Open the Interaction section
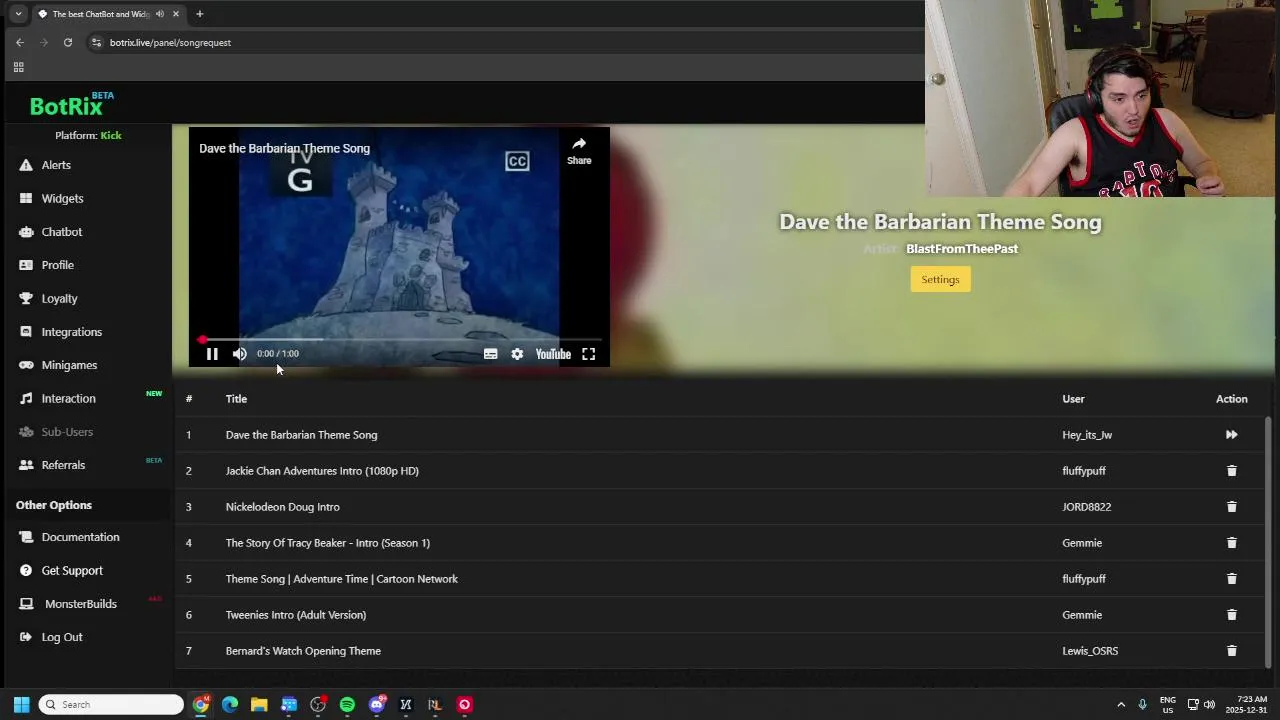The height and width of the screenshot is (720, 1280). 68,398
